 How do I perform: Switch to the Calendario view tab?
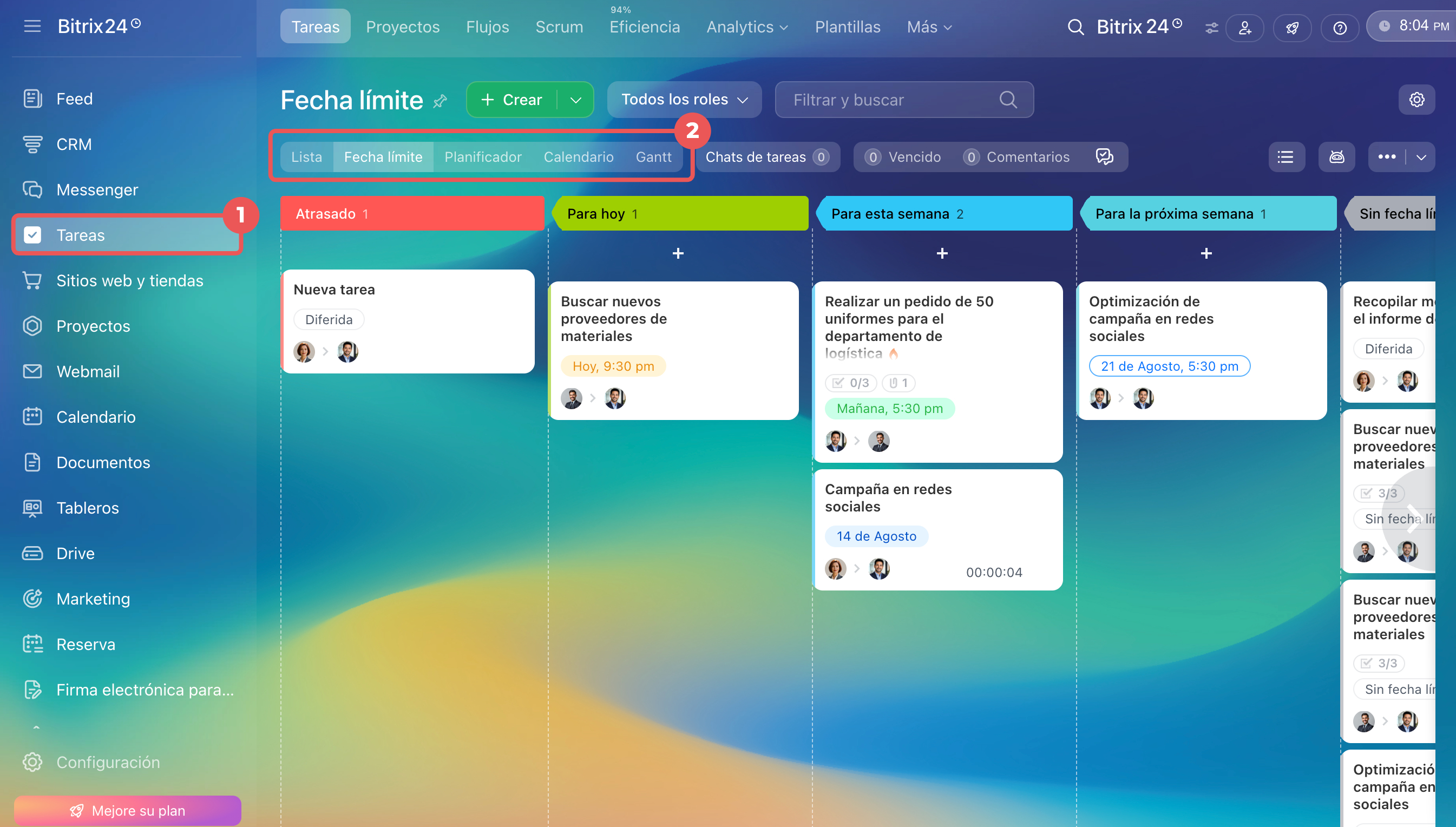pos(579,157)
